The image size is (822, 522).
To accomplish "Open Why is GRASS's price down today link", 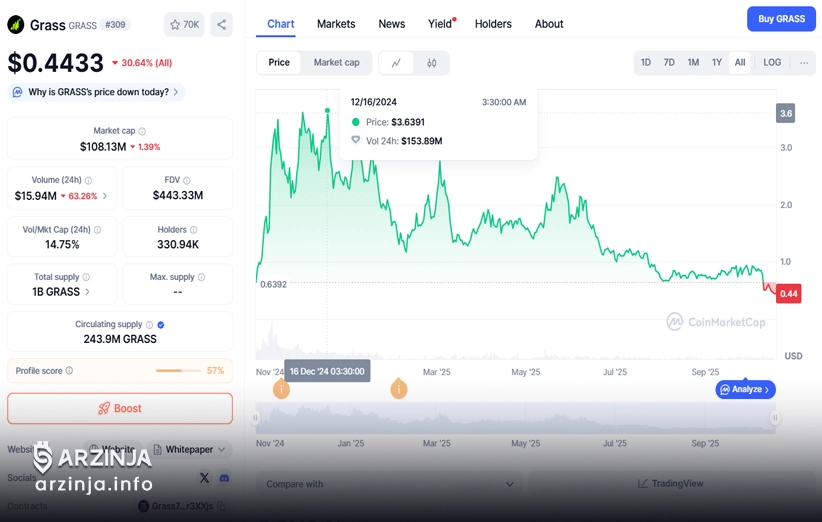I will [x=98, y=92].
